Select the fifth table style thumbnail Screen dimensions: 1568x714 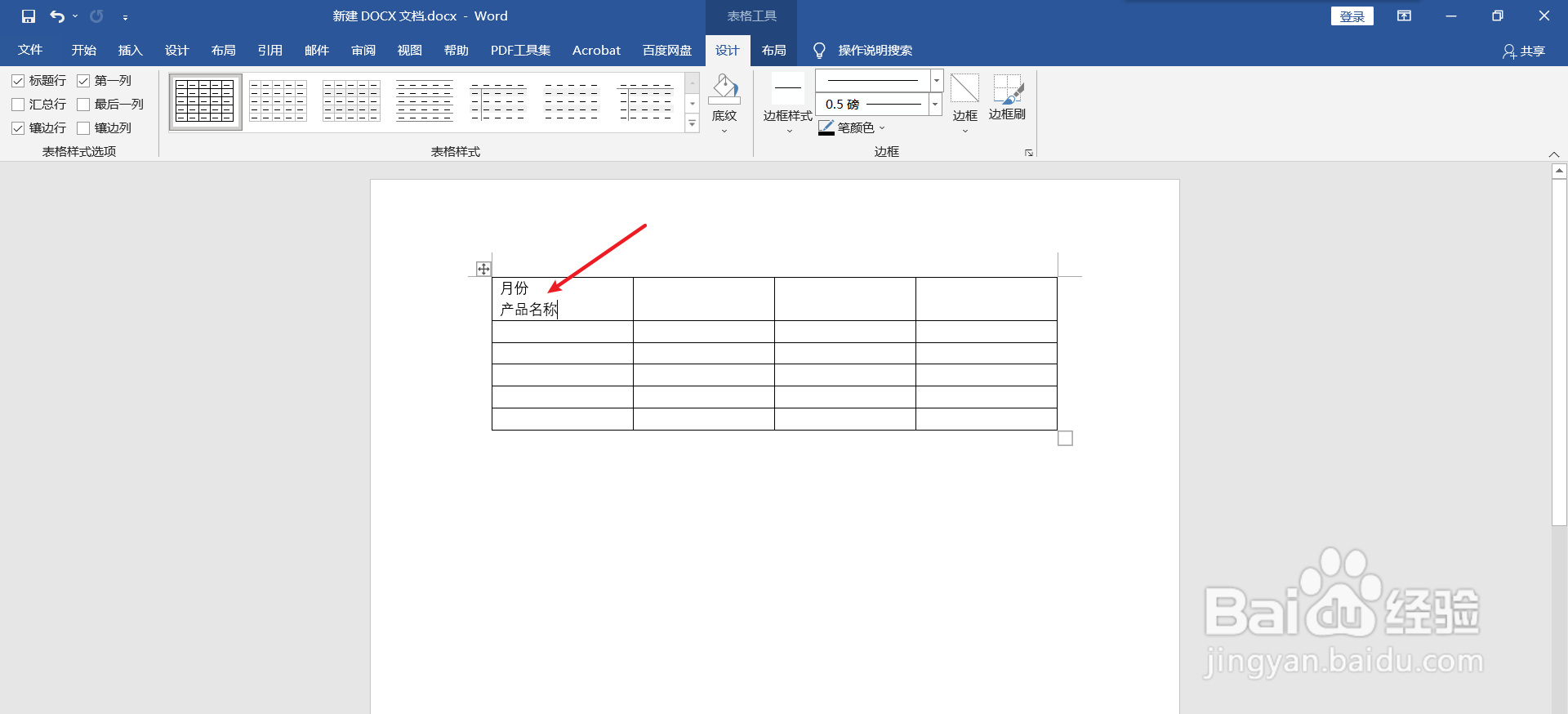(x=498, y=101)
